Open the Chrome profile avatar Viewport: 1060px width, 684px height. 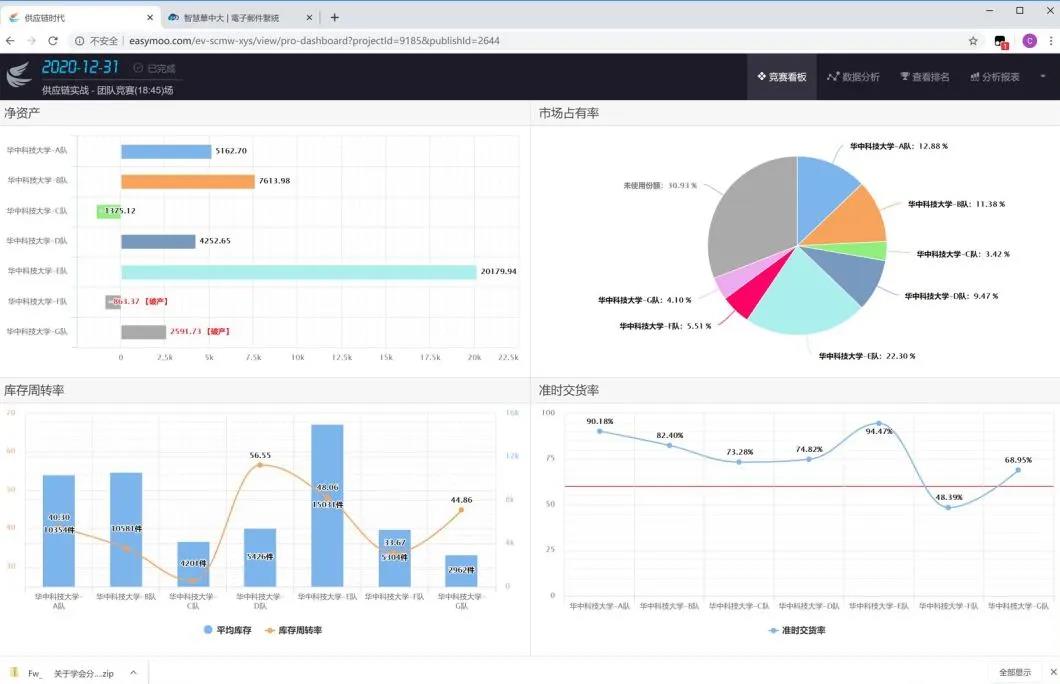[x=1029, y=41]
